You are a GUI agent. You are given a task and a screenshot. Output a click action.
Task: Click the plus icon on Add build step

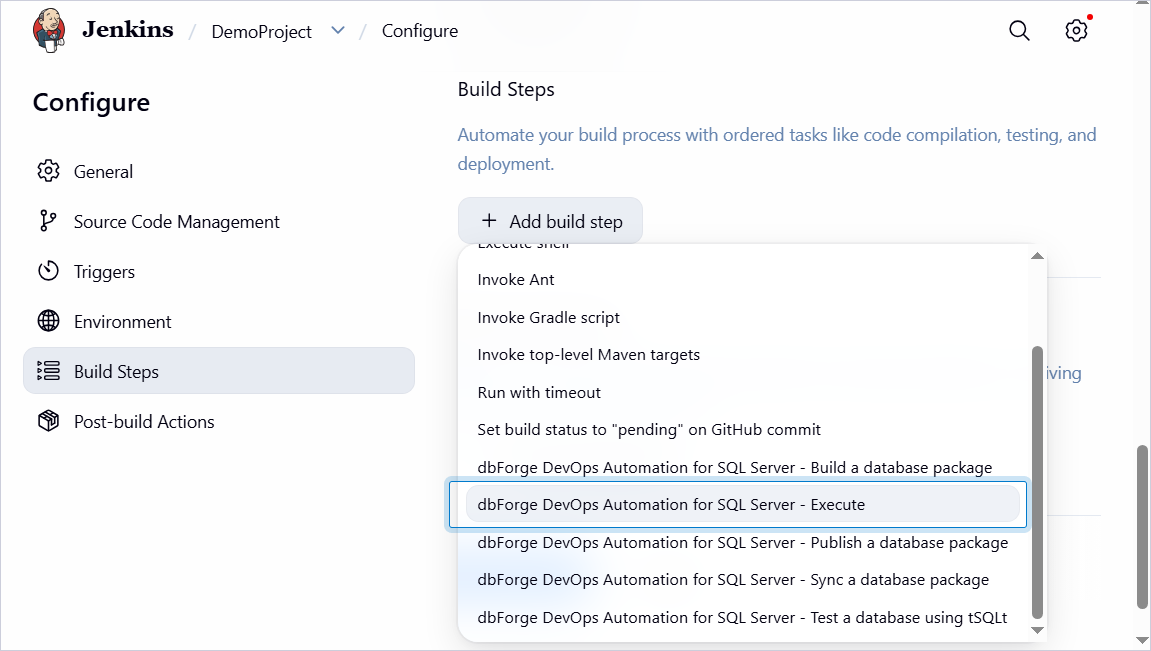coord(489,220)
